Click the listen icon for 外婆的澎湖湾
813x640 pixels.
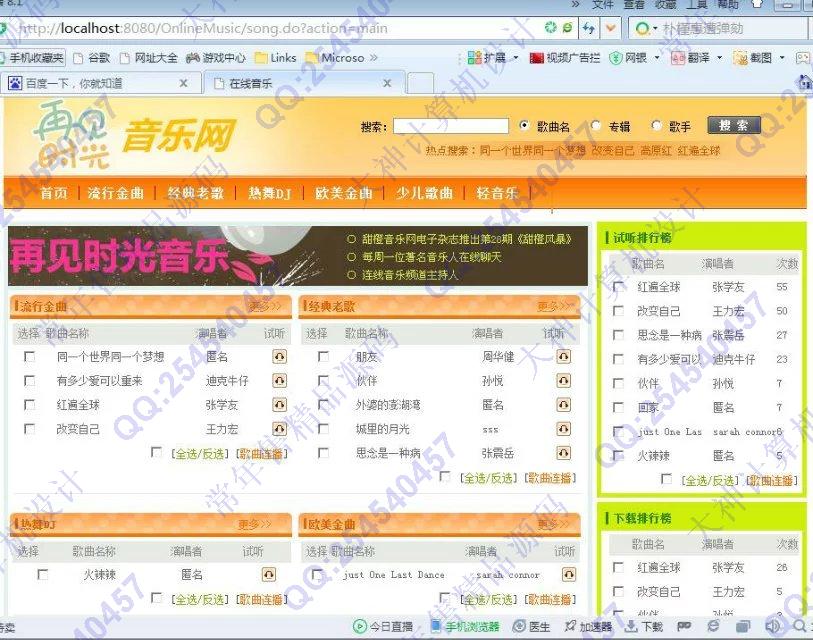[564, 405]
